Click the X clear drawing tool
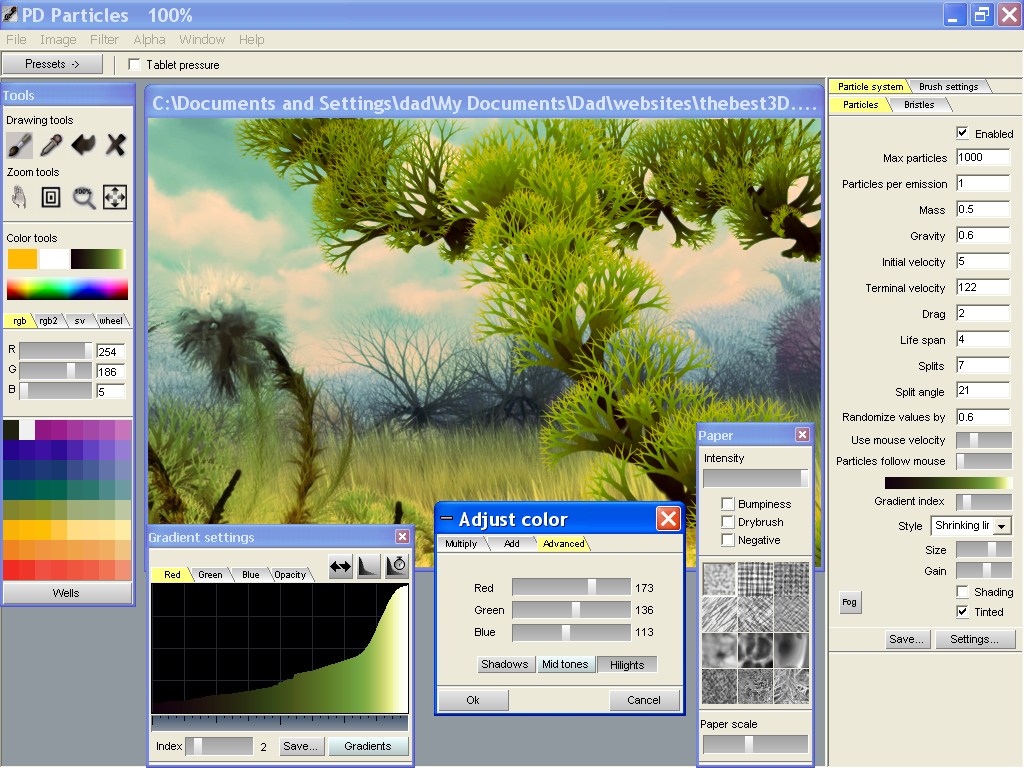This screenshot has height=768, width=1024. pos(115,144)
